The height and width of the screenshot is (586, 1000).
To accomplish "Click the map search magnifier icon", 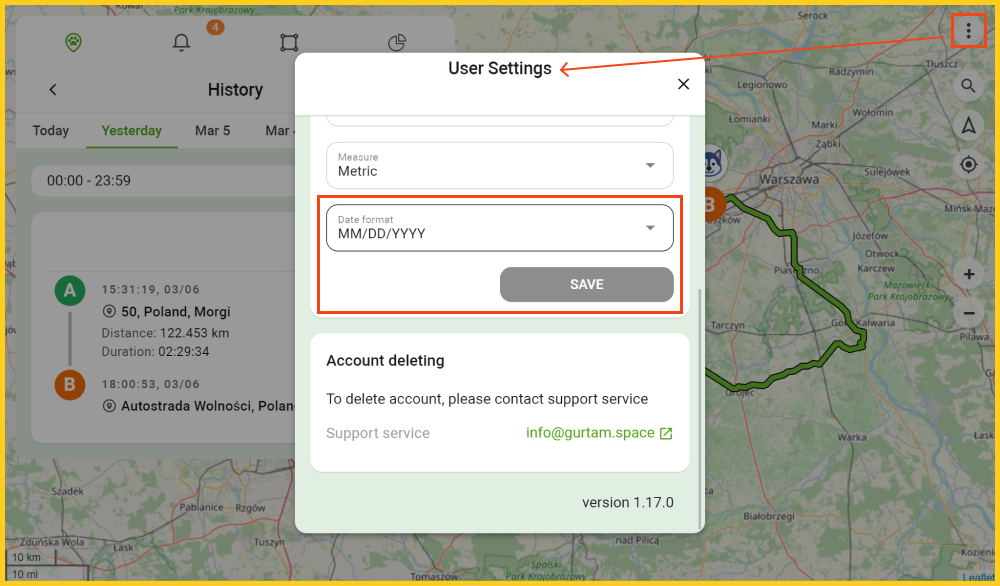I will [x=968, y=86].
